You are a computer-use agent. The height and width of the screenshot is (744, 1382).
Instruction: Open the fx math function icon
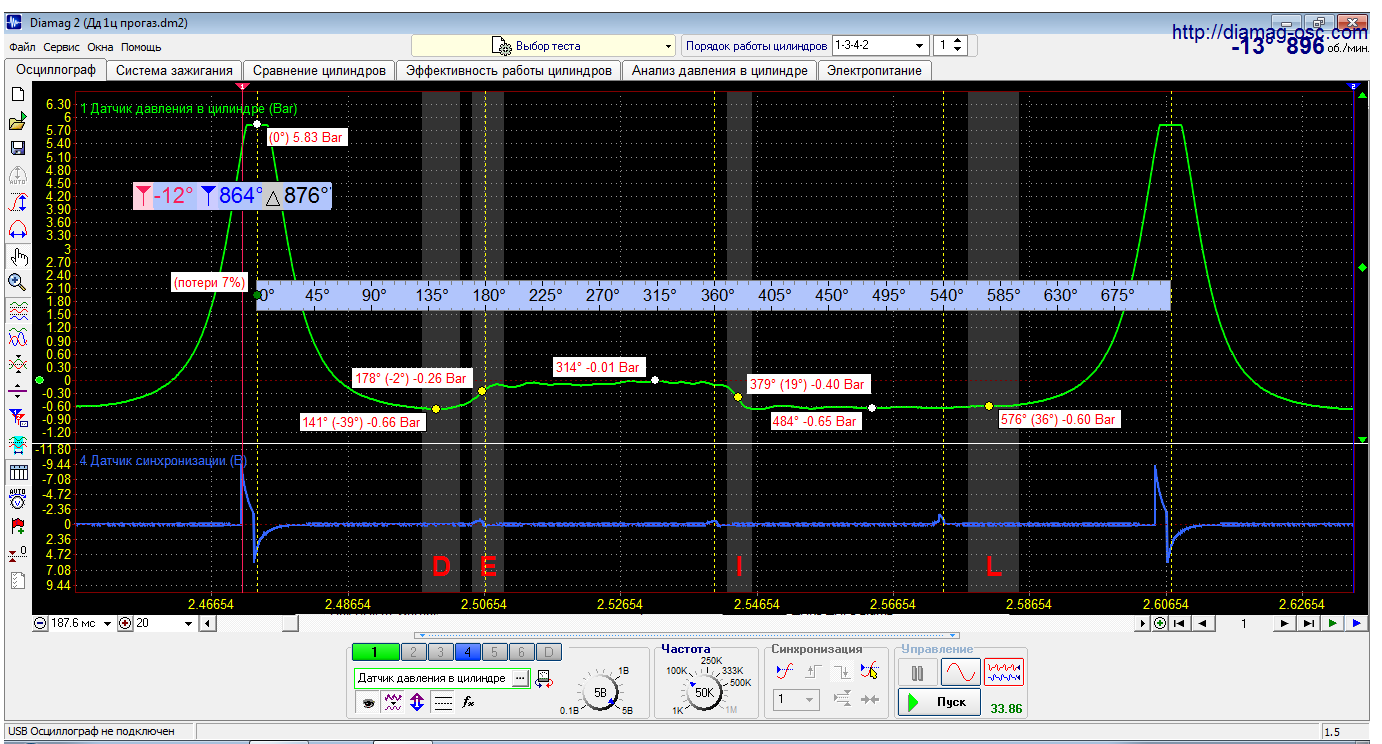[x=468, y=702]
